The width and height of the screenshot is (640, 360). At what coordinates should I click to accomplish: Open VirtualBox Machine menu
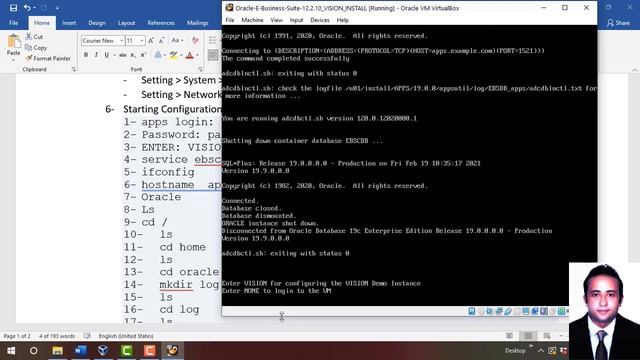(252, 20)
